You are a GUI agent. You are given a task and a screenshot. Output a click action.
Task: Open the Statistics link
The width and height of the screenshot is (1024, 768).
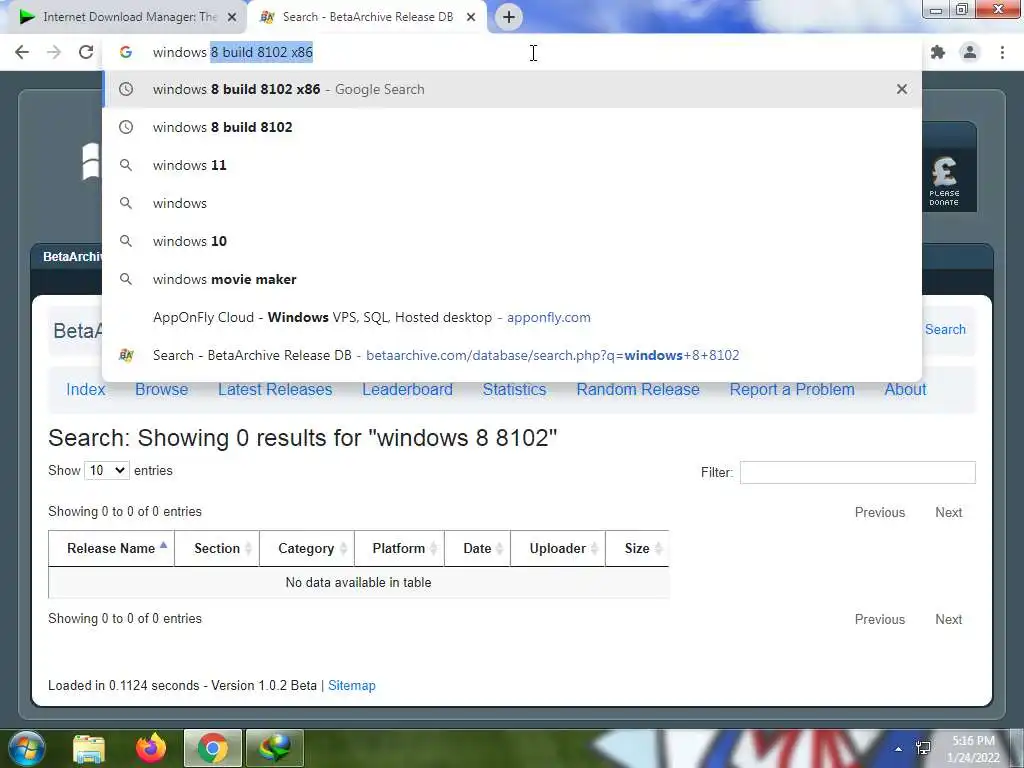[x=515, y=389]
